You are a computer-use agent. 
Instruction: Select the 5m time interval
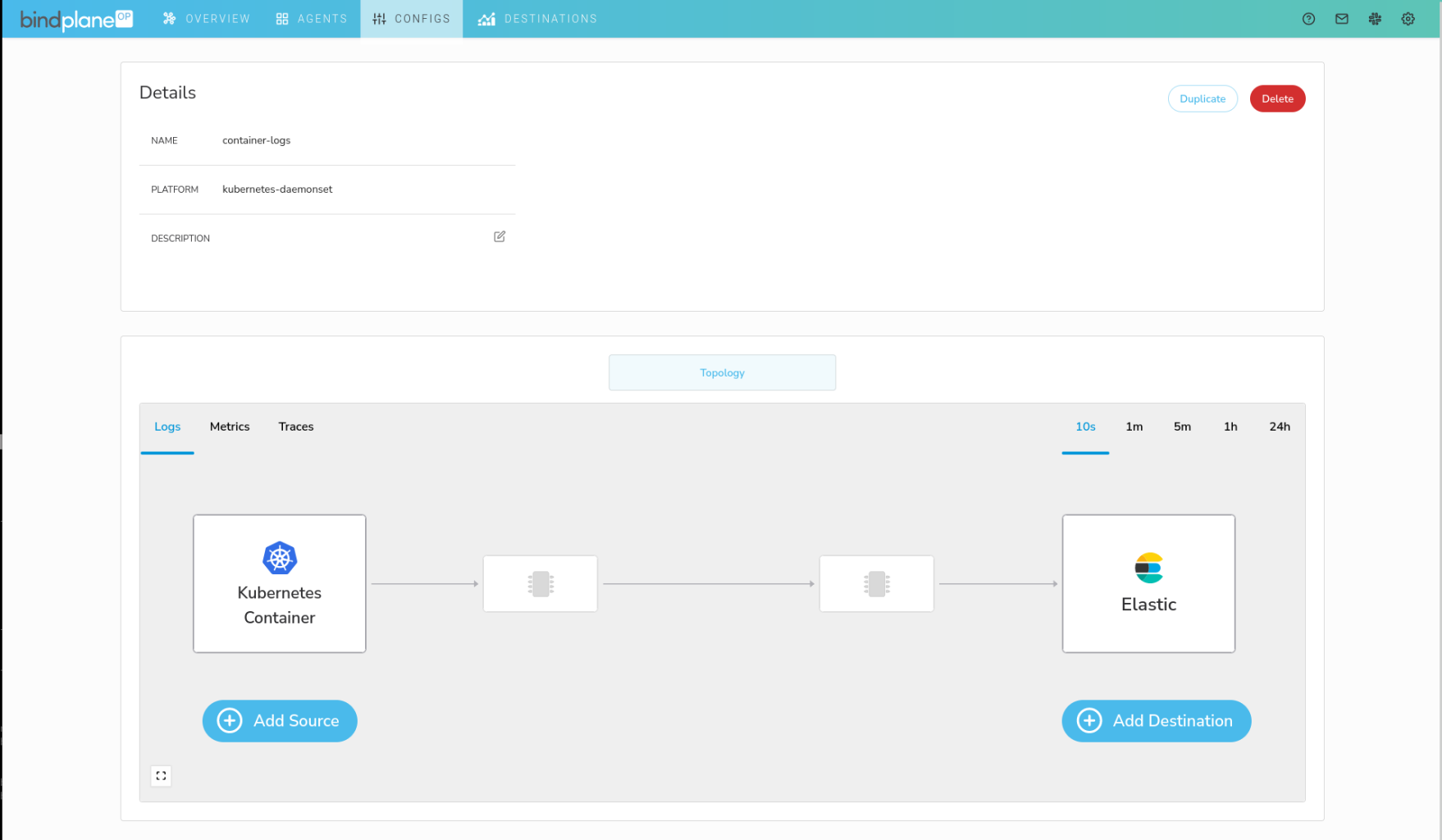tap(1182, 427)
